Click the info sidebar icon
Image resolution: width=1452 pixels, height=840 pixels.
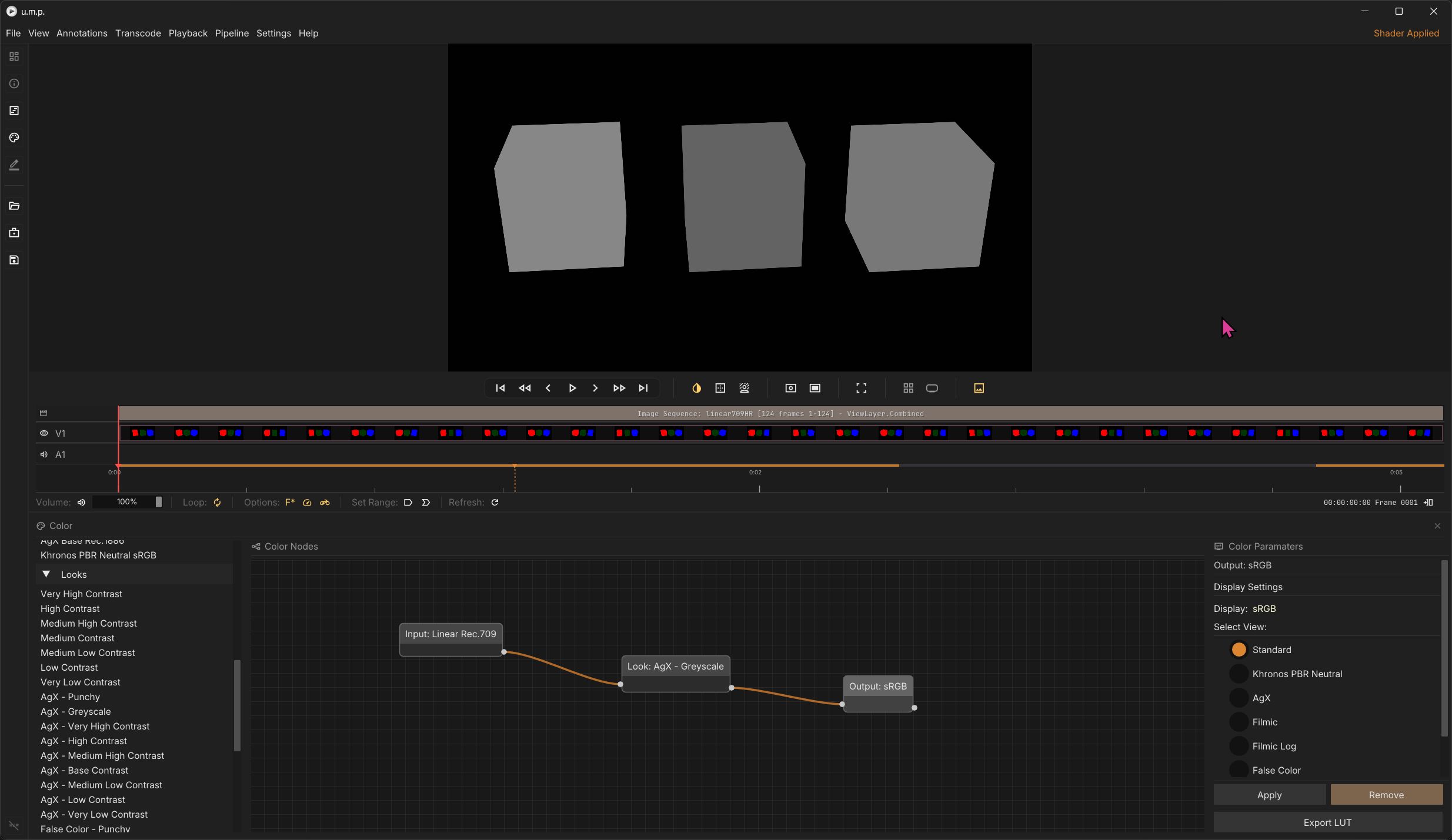pyautogui.click(x=14, y=83)
